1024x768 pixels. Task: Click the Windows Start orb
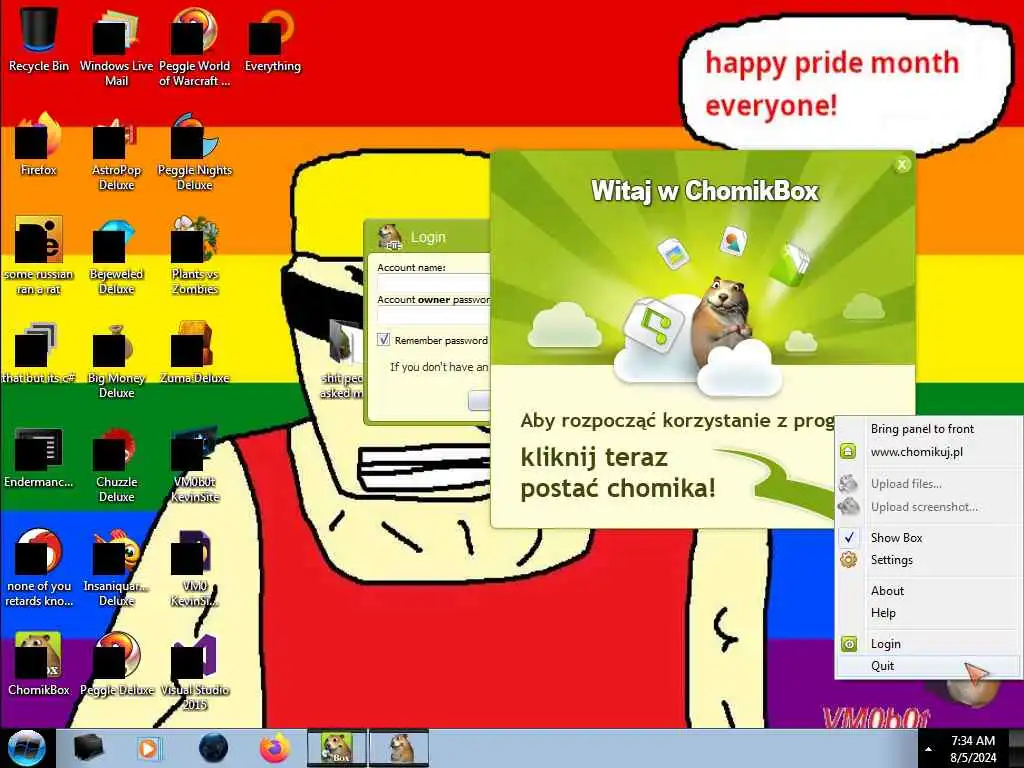[x=27, y=748]
